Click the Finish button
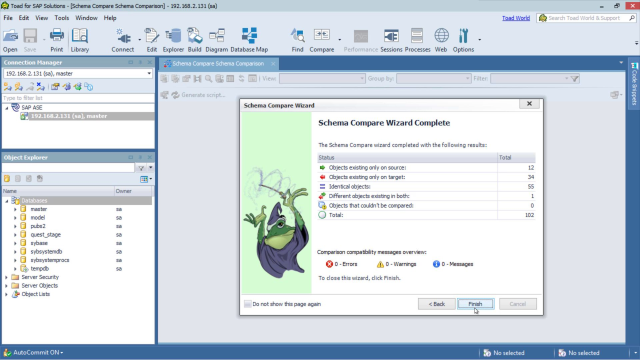640x360 pixels. click(475, 304)
